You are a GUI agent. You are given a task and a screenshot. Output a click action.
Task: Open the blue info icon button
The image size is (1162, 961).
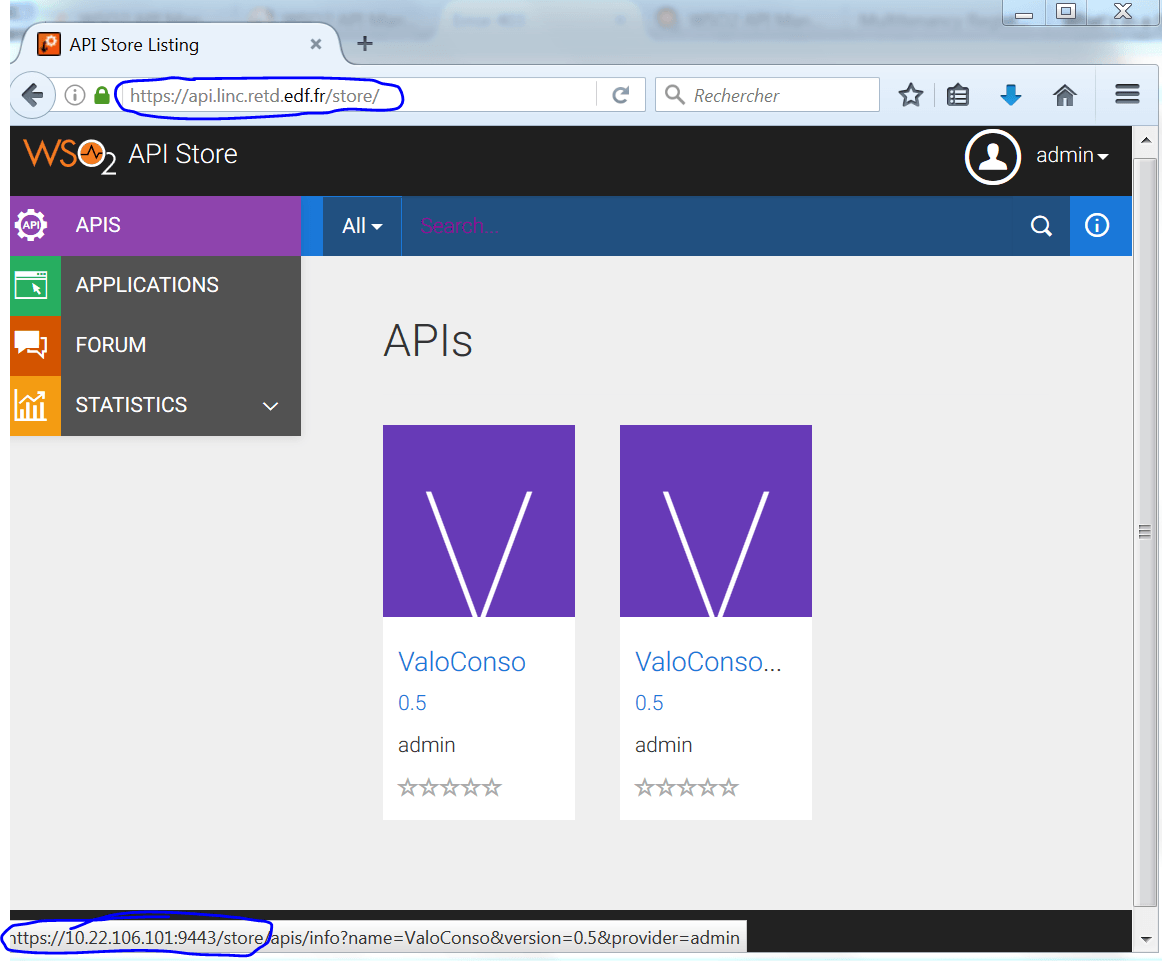[1097, 226]
